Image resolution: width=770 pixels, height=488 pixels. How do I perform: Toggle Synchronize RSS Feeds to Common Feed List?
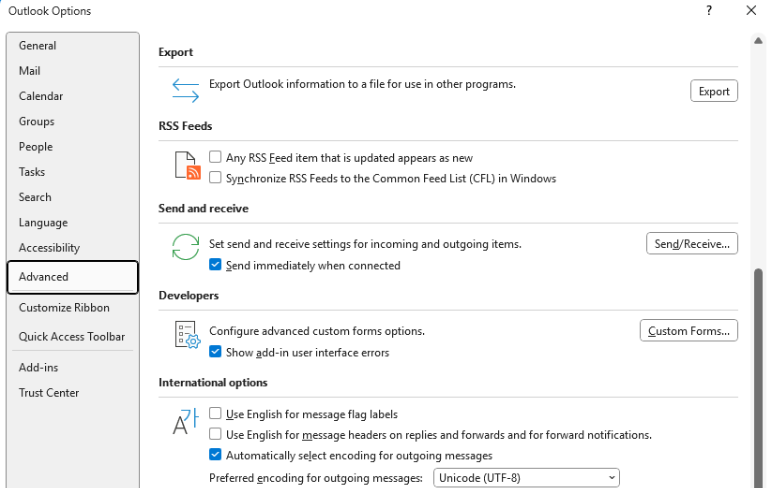pyautogui.click(x=216, y=178)
